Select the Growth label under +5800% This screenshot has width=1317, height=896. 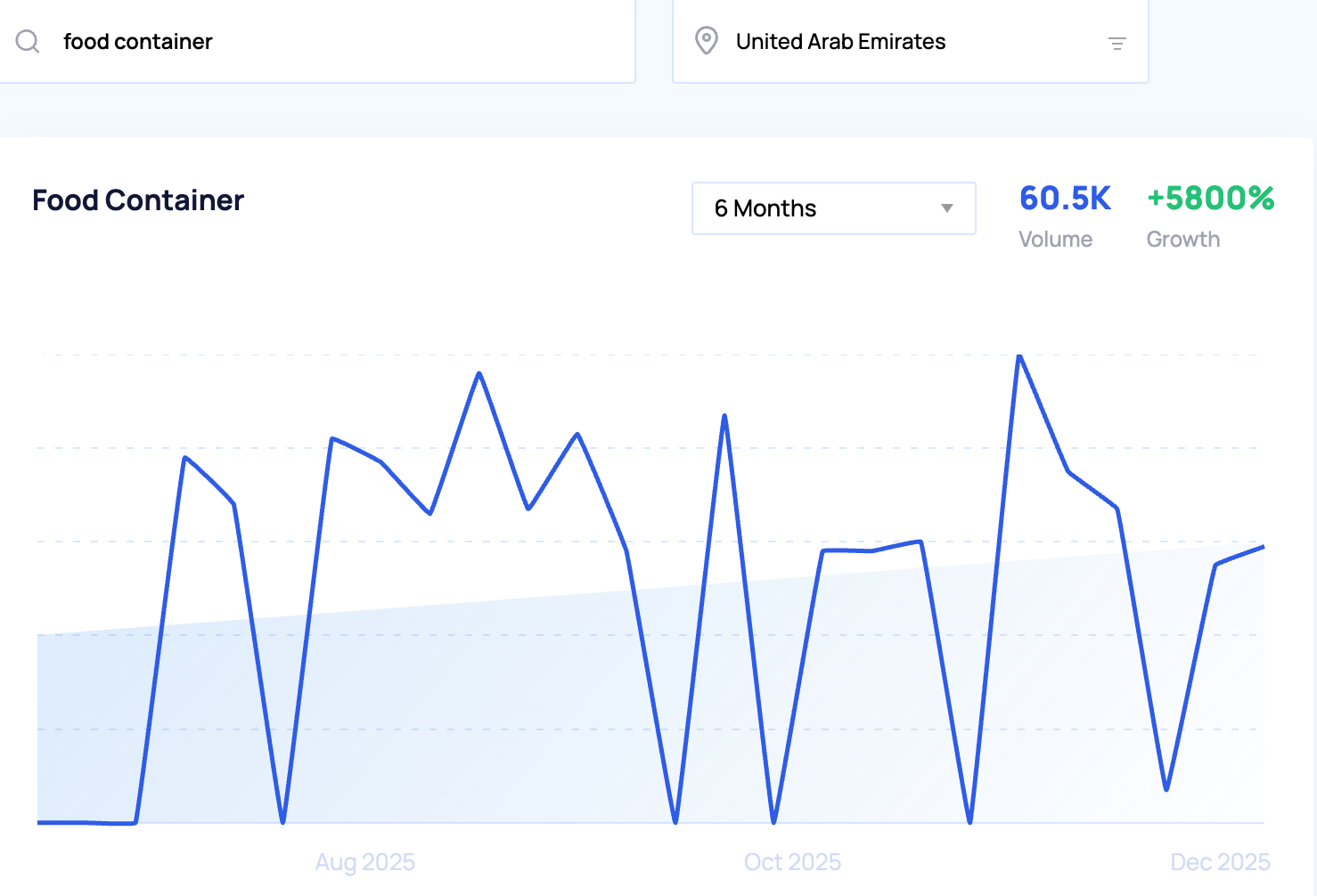click(x=1182, y=240)
